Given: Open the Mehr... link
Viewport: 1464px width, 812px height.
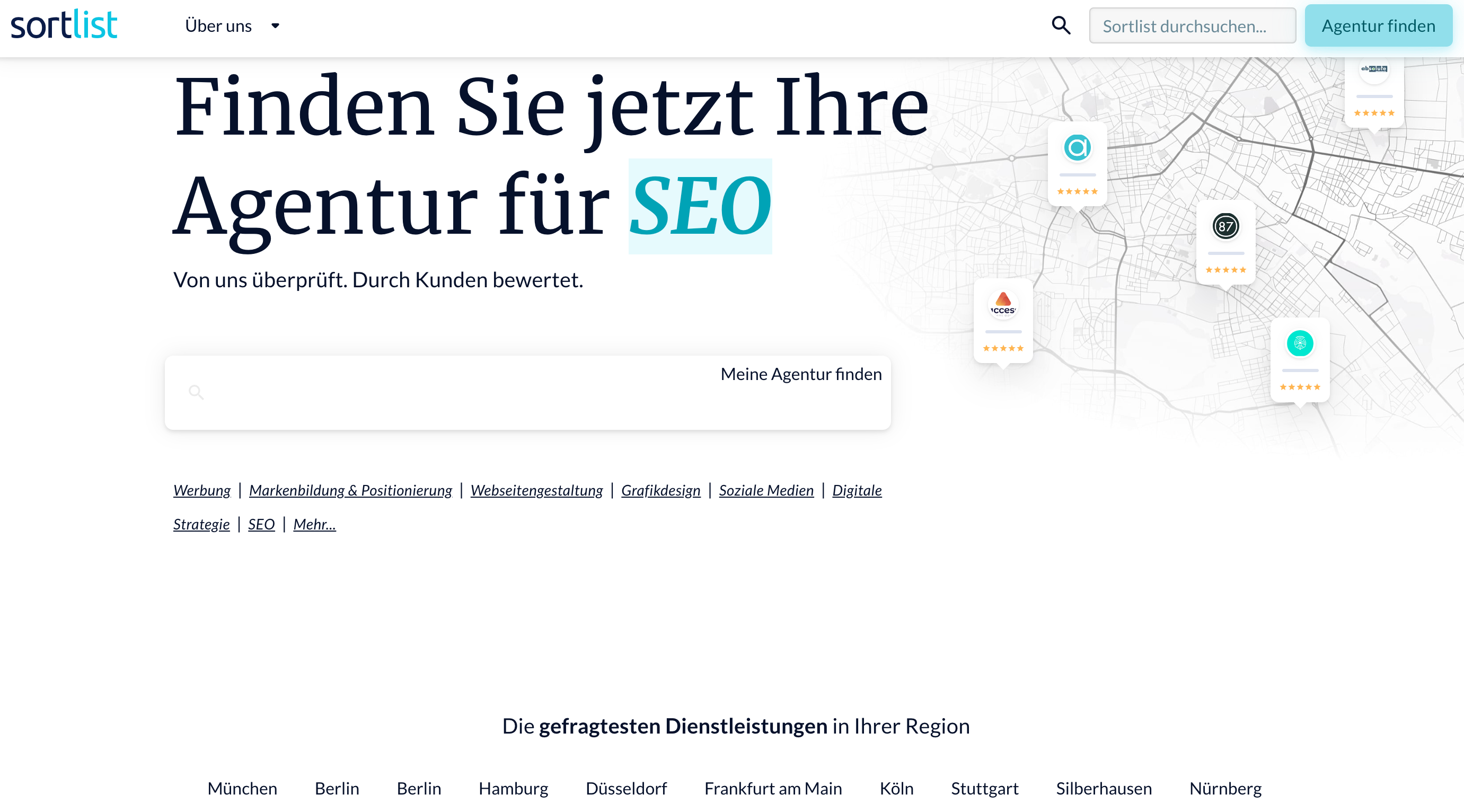Looking at the screenshot, I should point(314,524).
